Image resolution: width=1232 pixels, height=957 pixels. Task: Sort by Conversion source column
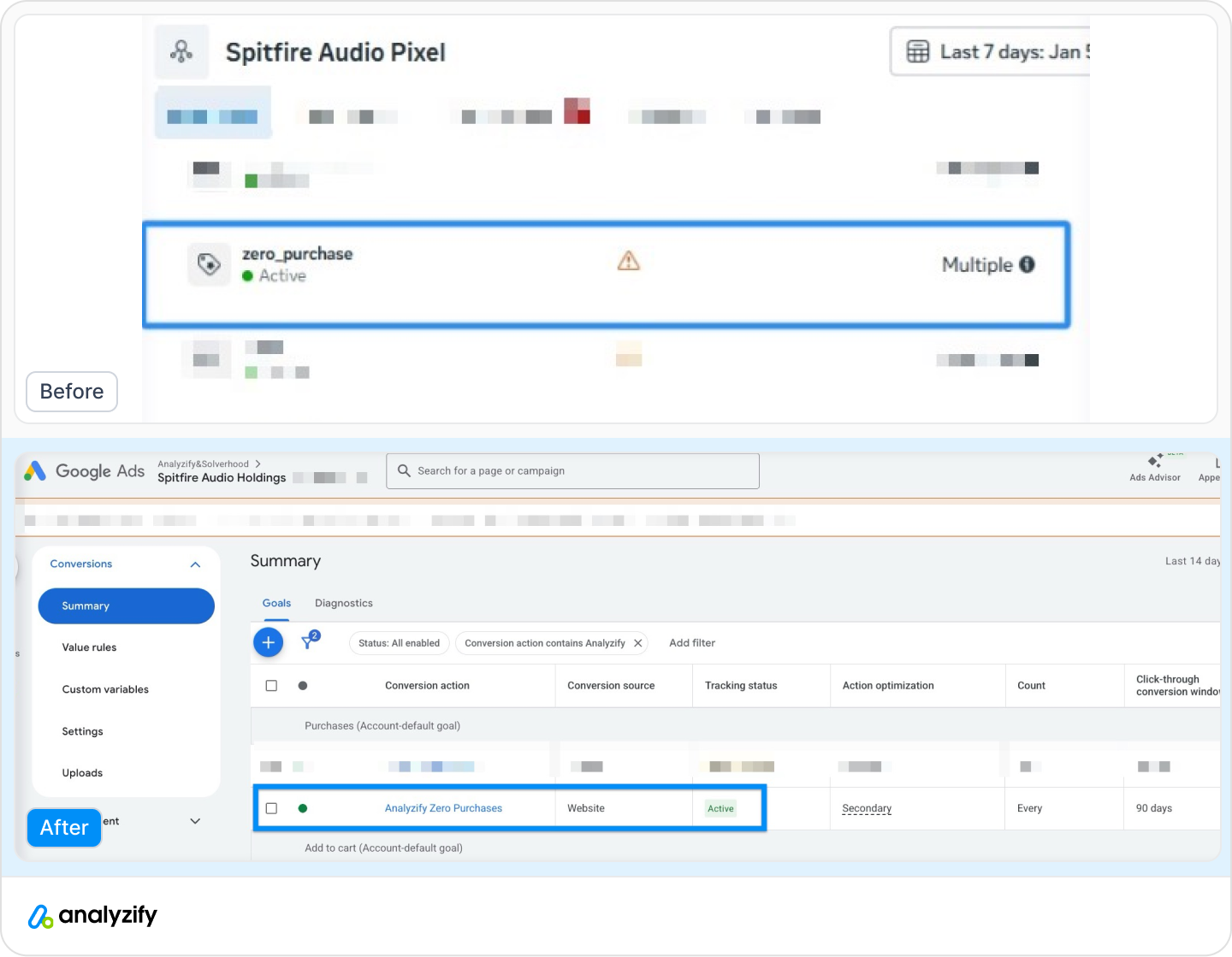coord(611,686)
